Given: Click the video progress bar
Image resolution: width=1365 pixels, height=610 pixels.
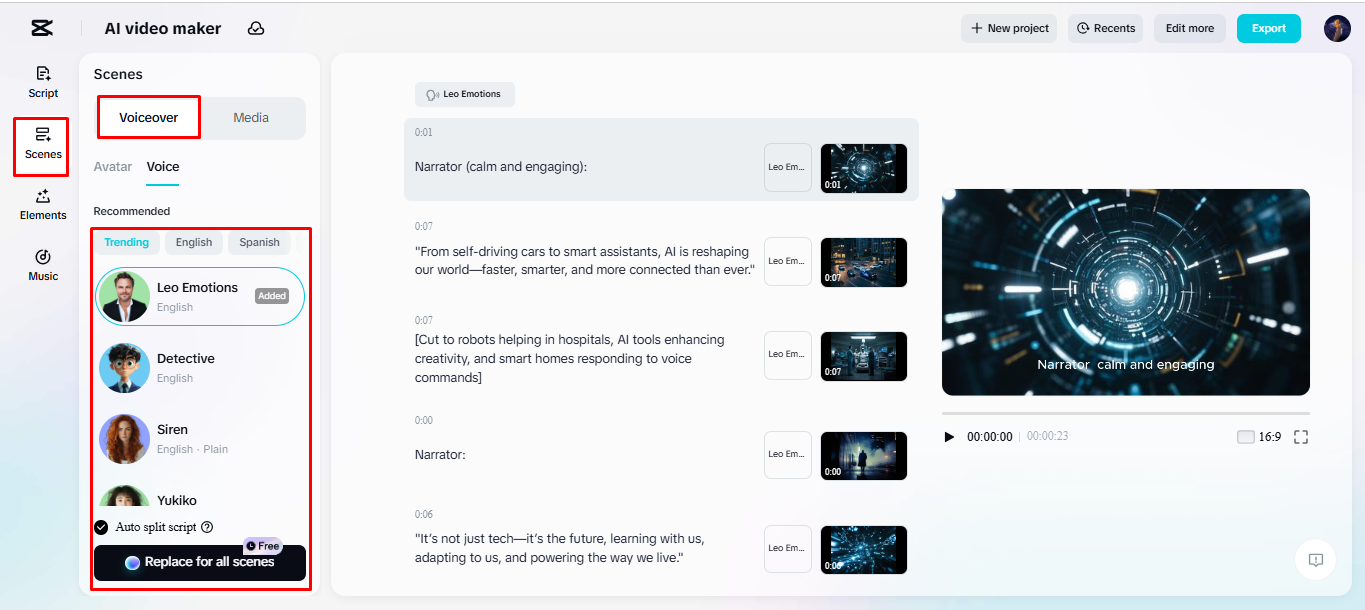Looking at the screenshot, I should 1125,410.
